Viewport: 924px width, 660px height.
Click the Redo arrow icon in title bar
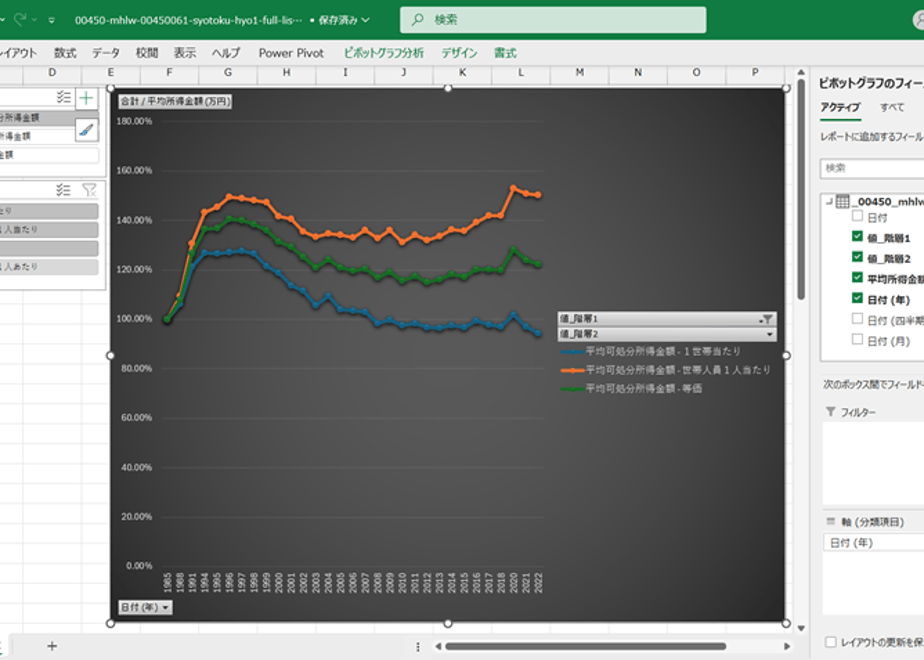coord(20,19)
